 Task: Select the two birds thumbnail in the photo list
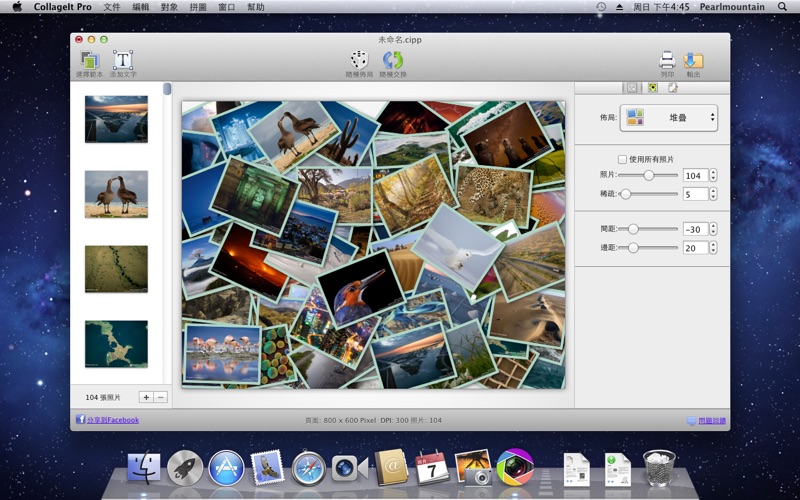(116, 194)
